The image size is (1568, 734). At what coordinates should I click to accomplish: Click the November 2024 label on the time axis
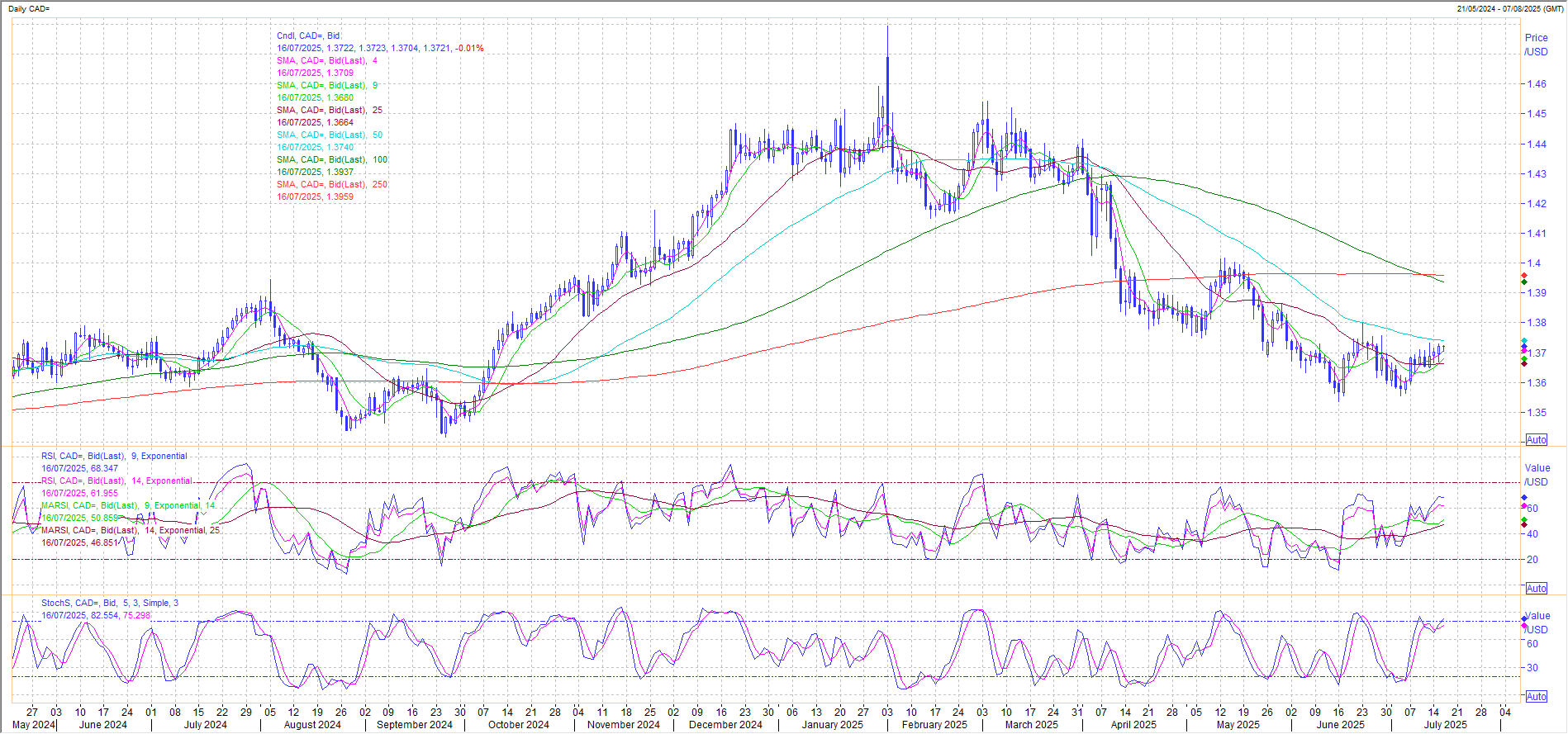pos(624,725)
